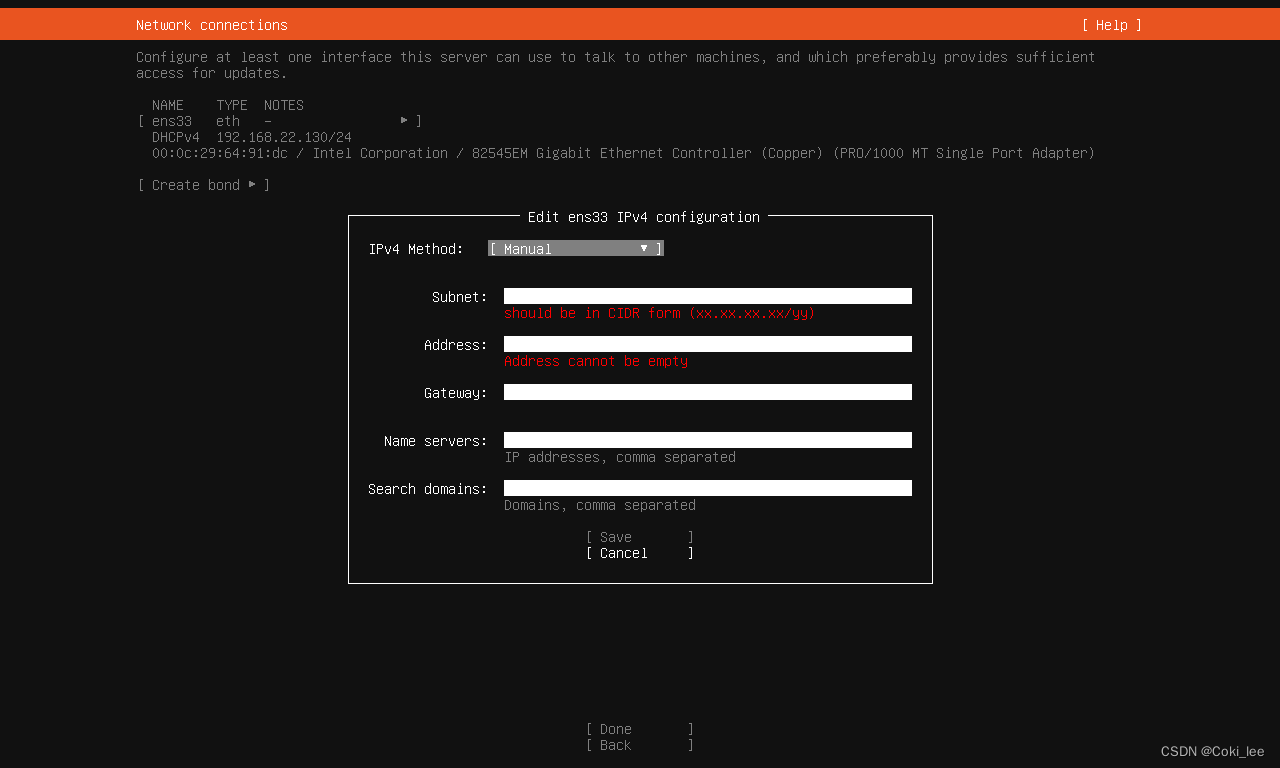The width and height of the screenshot is (1280, 768).
Task: Click the Address cannot be empty warning
Action: point(596,361)
